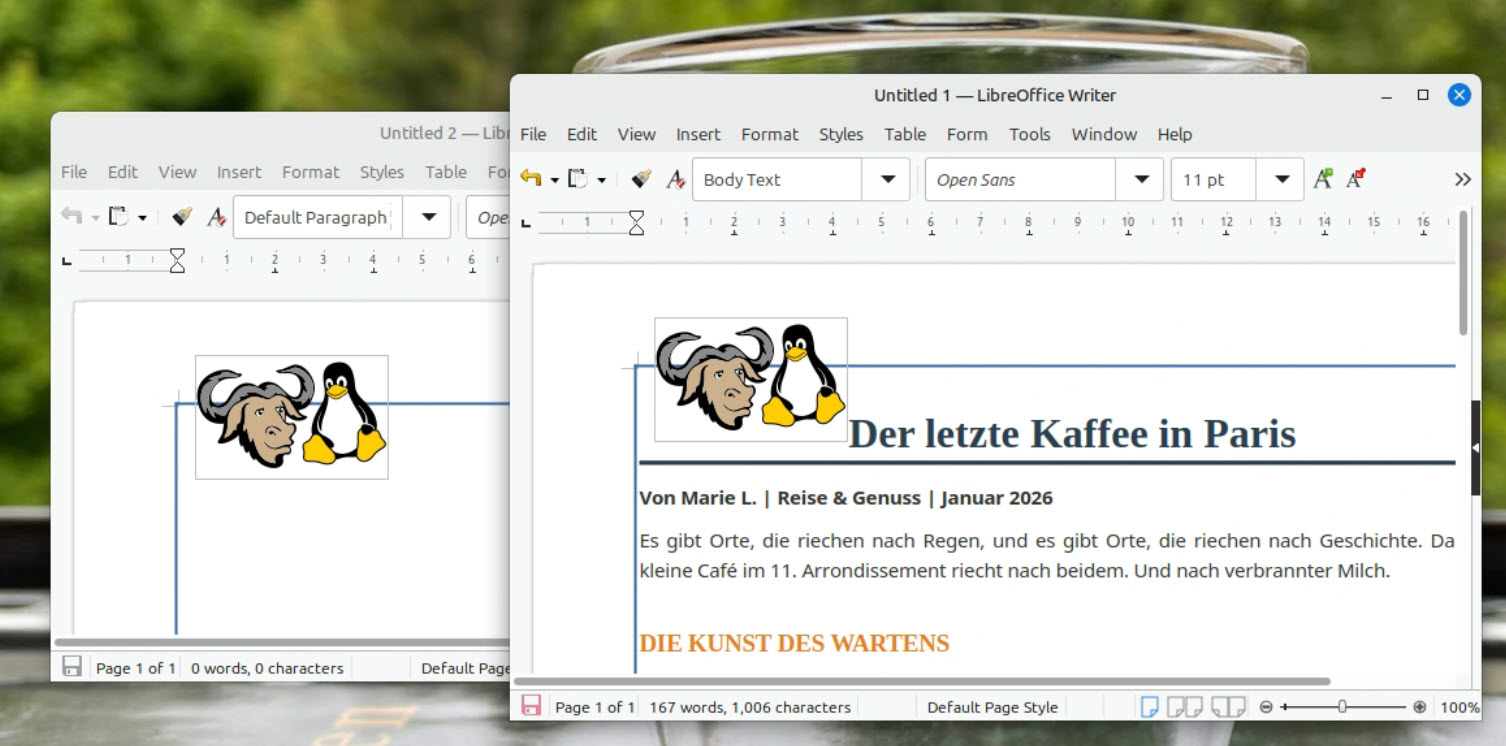Viewport: 1506px width, 746px height.
Task: Click the Paste icon in Untitled 1
Action: point(578,179)
